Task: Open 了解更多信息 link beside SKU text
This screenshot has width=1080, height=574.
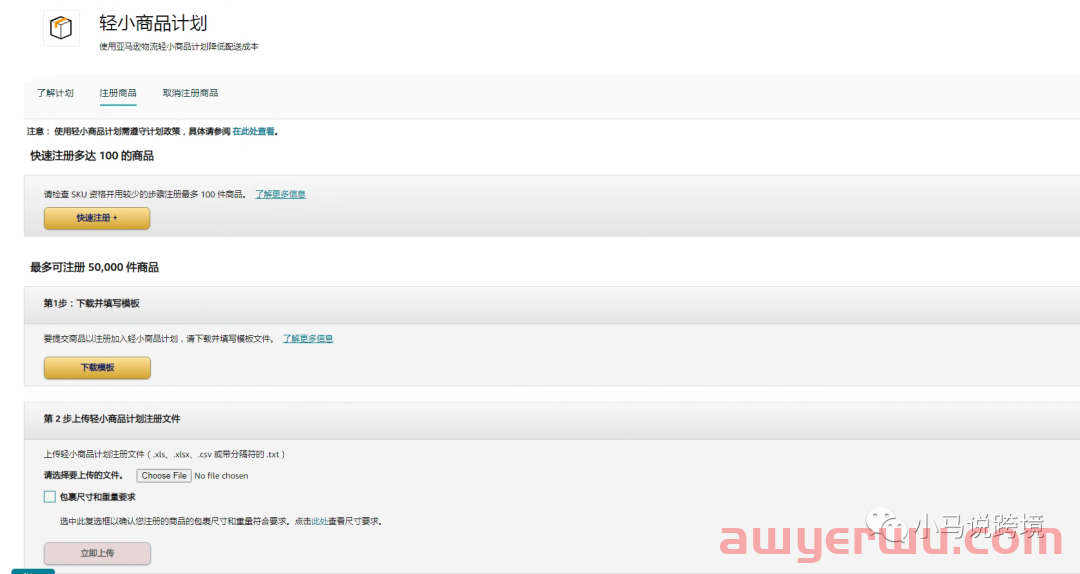Action: (x=280, y=194)
